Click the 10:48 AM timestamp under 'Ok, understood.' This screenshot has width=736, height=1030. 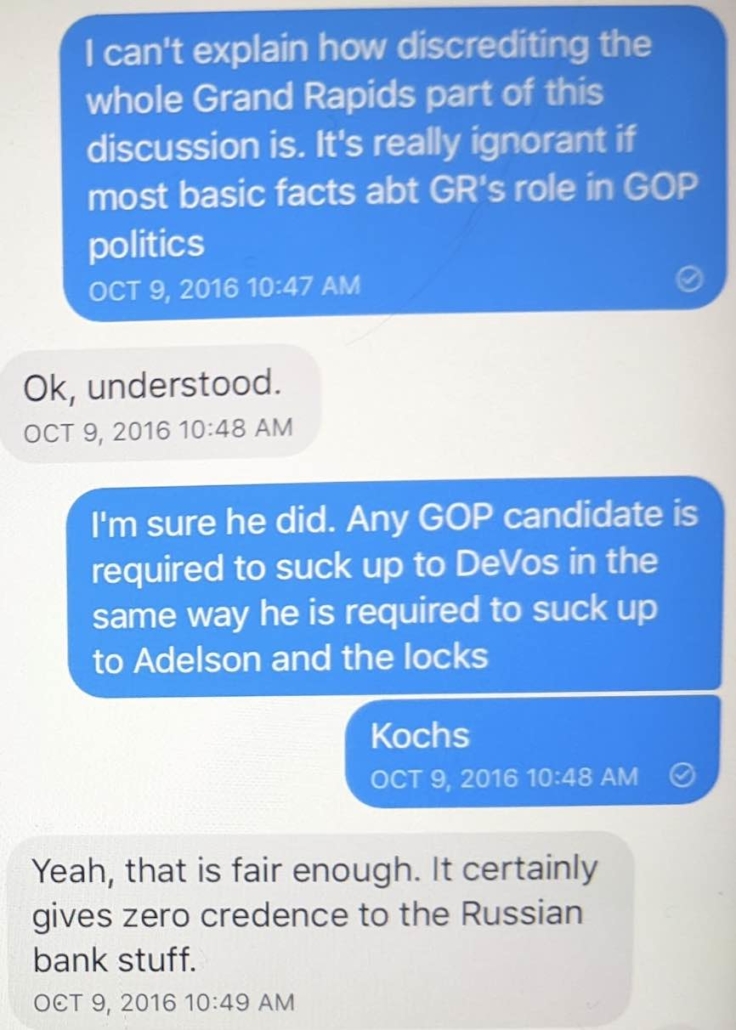(x=158, y=430)
